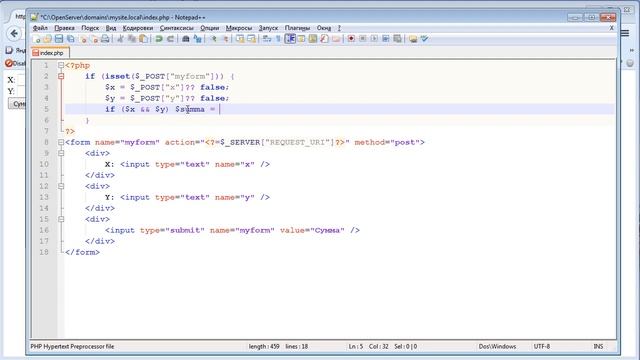Click line number 10 in the margin

click(x=44, y=164)
